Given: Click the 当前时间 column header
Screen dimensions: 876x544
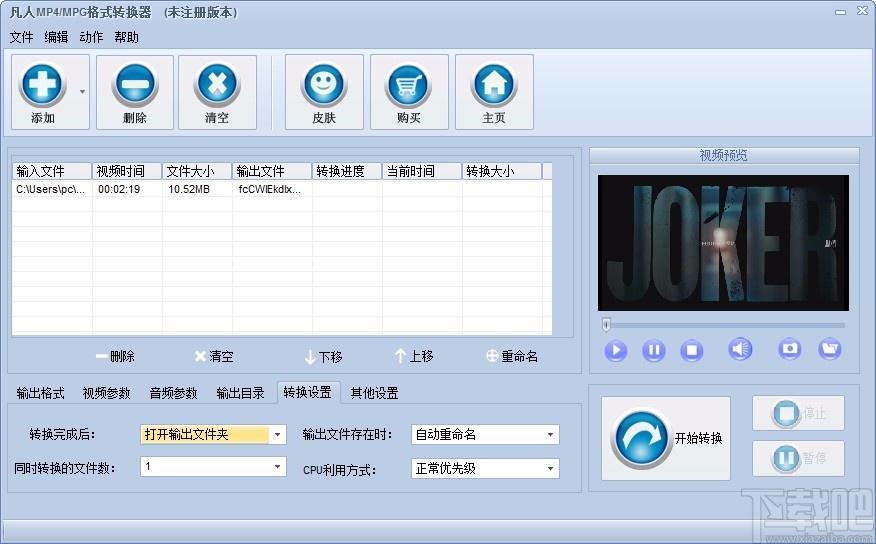Looking at the screenshot, I should click(x=422, y=171).
